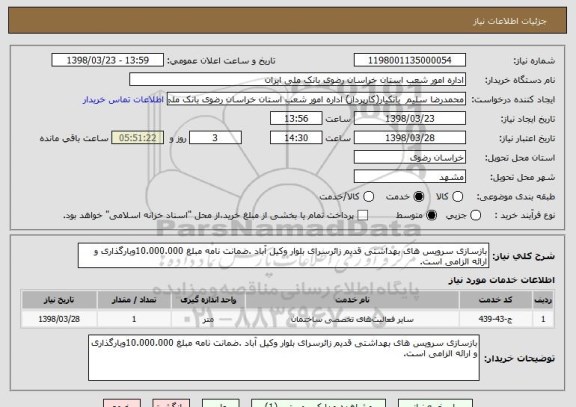Click service code cell ج-43-439

[x=496, y=319]
